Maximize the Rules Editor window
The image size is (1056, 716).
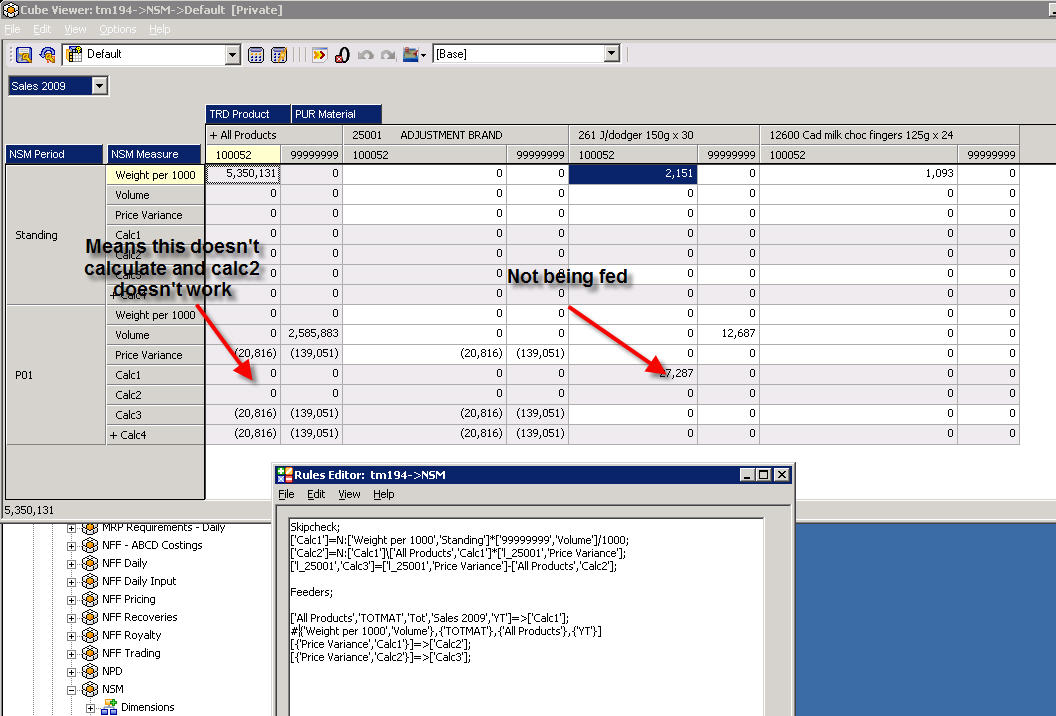click(x=764, y=475)
